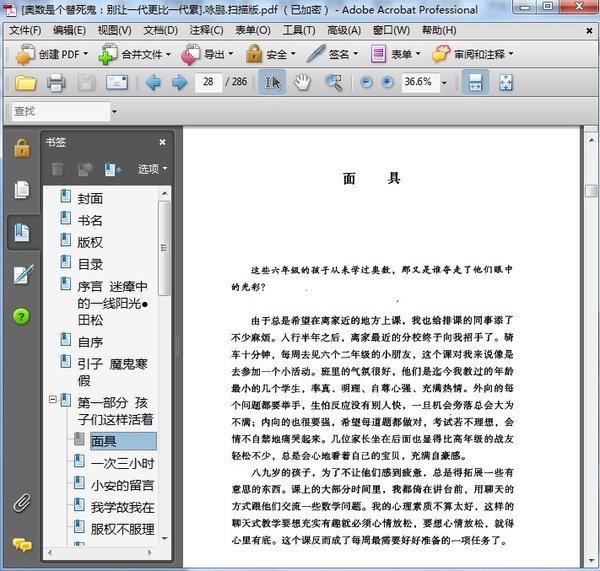The width and height of the screenshot is (600, 571).
Task: Click the Print icon in the toolbar
Action: pyautogui.click(x=56, y=82)
